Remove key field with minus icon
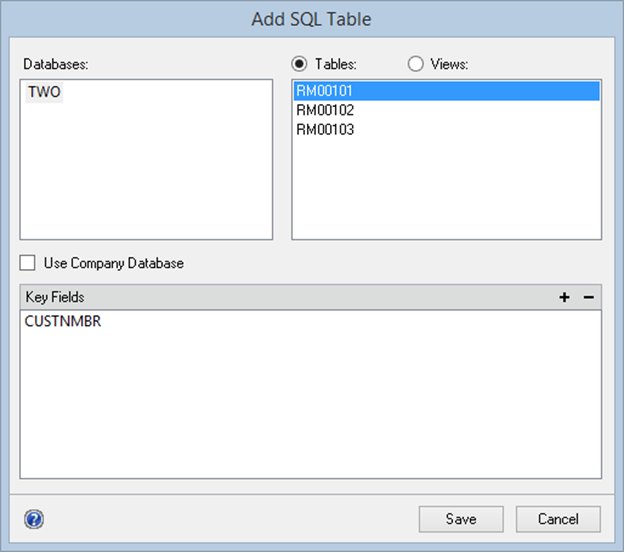 click(589, 297)
